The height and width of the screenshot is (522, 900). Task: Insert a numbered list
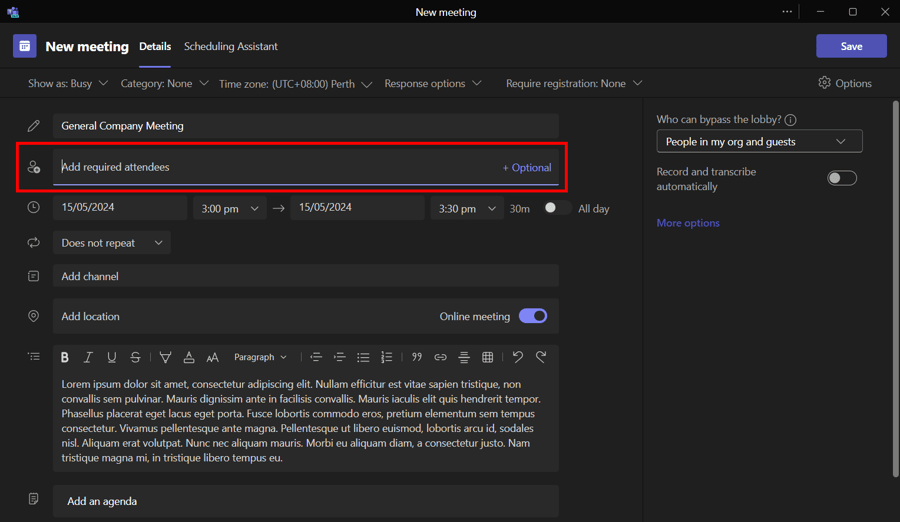(386, 357)
